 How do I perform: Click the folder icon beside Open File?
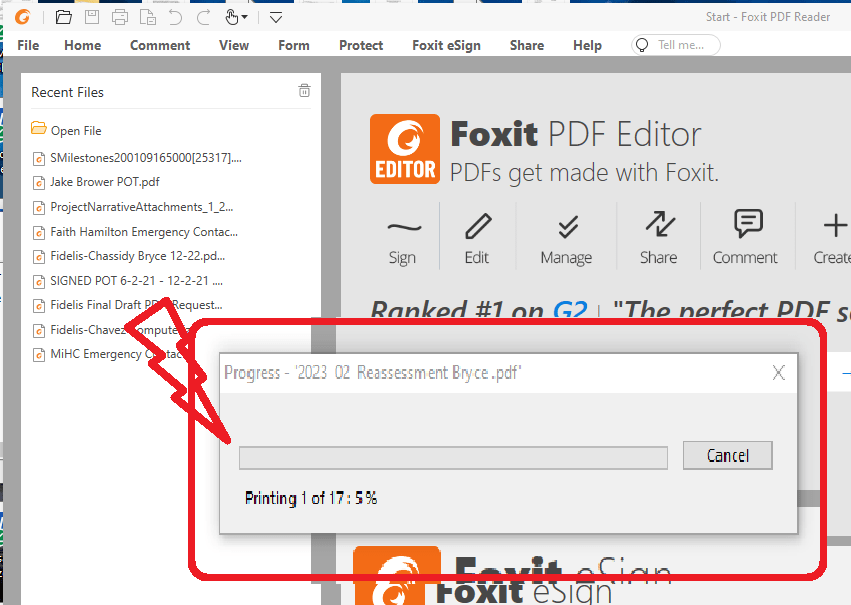[x=39, y=129]
